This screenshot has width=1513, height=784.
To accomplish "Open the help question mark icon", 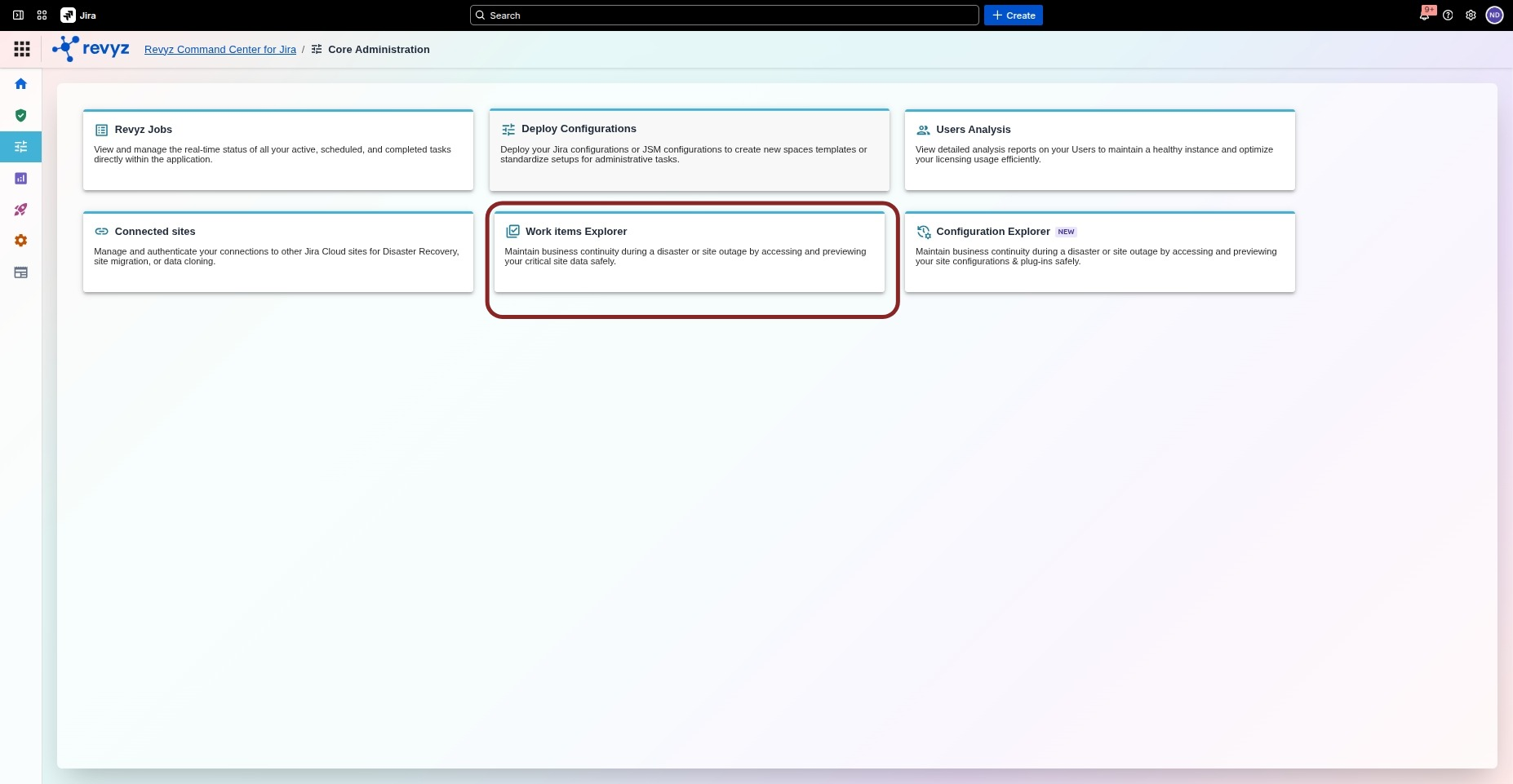I will pos(1448,16).
